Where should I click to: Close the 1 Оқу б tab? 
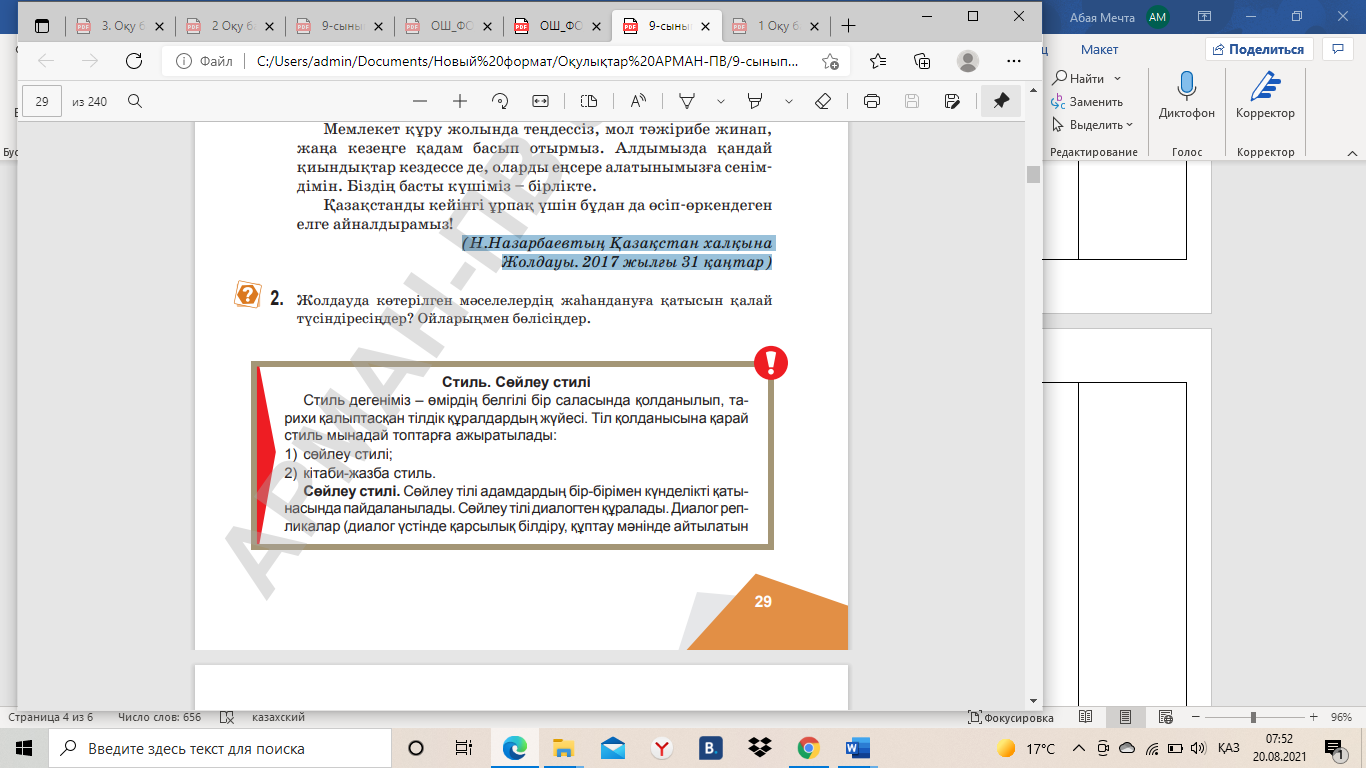click(x=814, y=26)
